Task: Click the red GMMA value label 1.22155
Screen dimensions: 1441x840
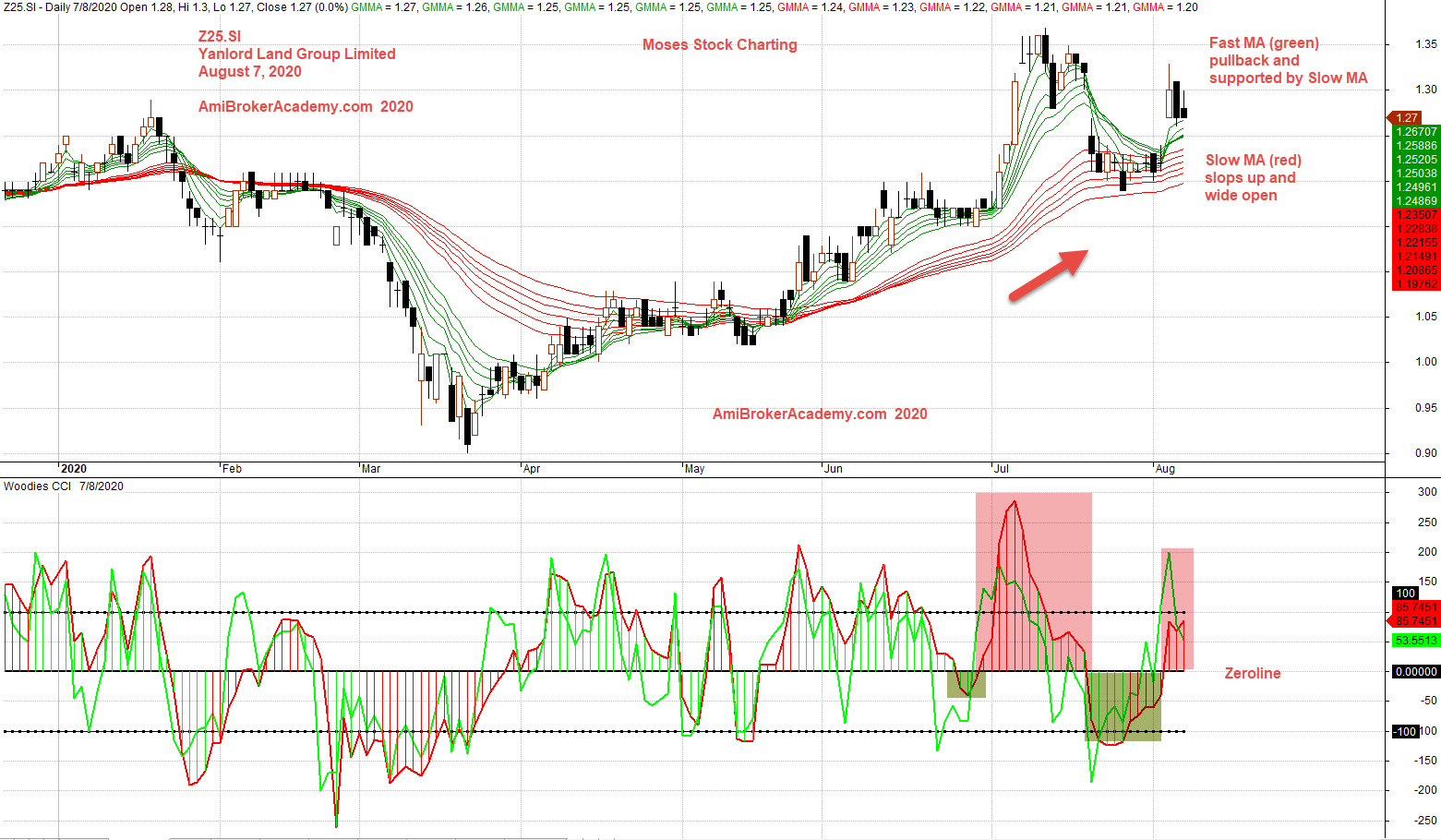Action: 1416,243
